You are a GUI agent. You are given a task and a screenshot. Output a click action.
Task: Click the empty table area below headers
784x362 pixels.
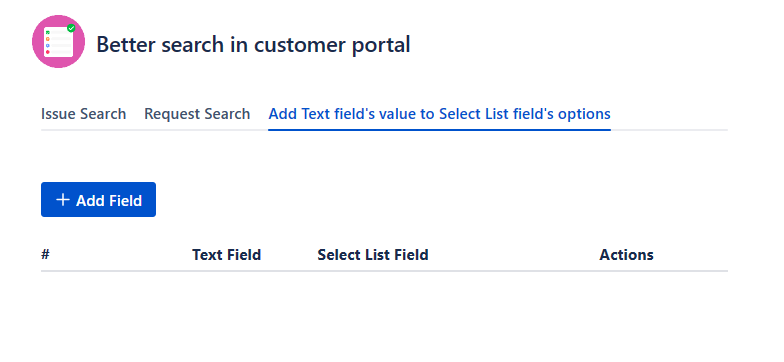[384, 310]
